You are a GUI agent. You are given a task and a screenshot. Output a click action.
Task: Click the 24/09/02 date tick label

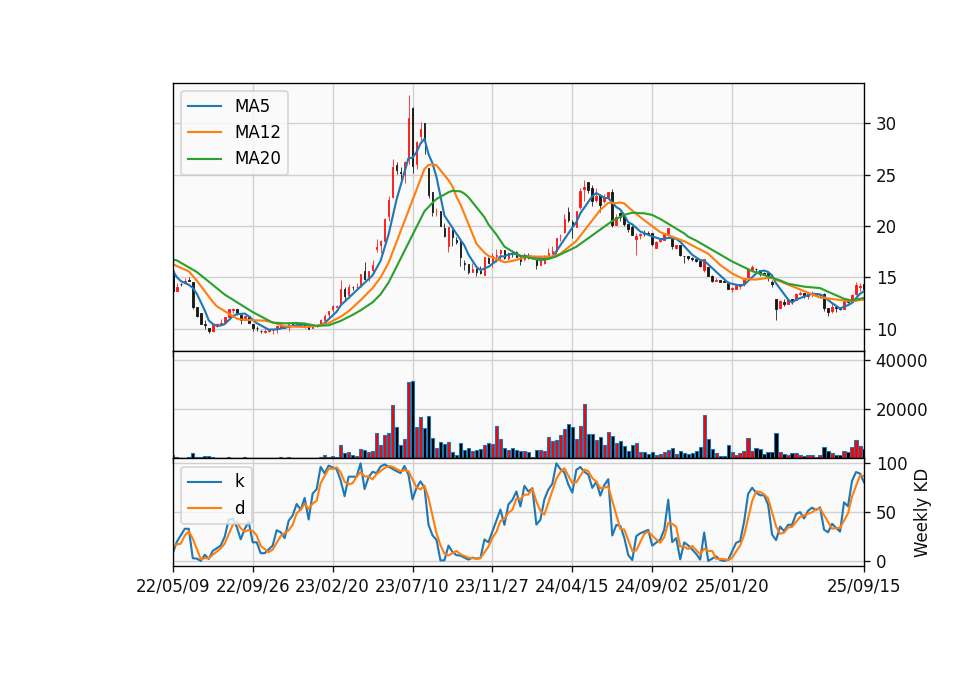click(651, 586)
